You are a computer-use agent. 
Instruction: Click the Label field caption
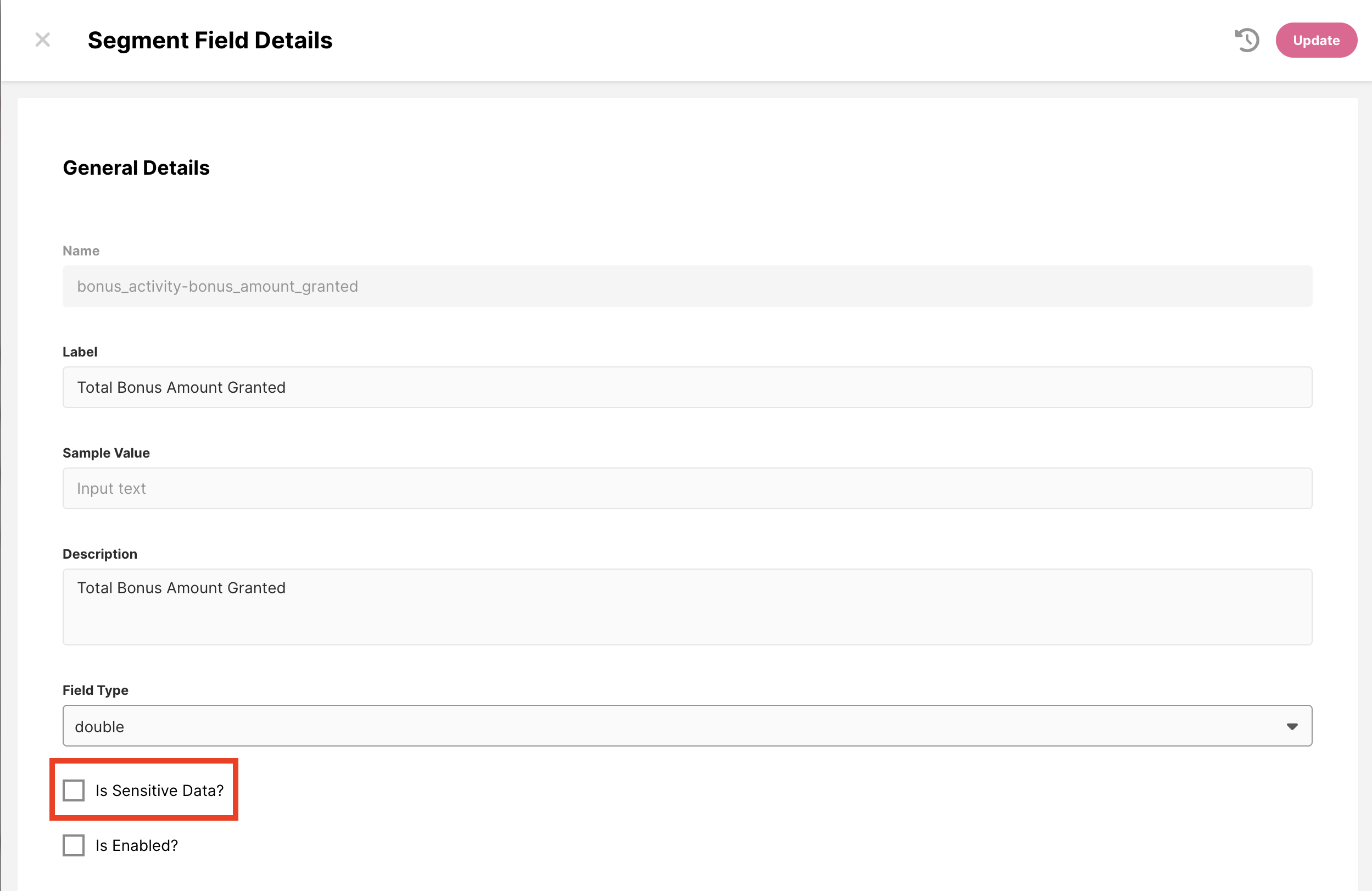(x=80, y=352)
